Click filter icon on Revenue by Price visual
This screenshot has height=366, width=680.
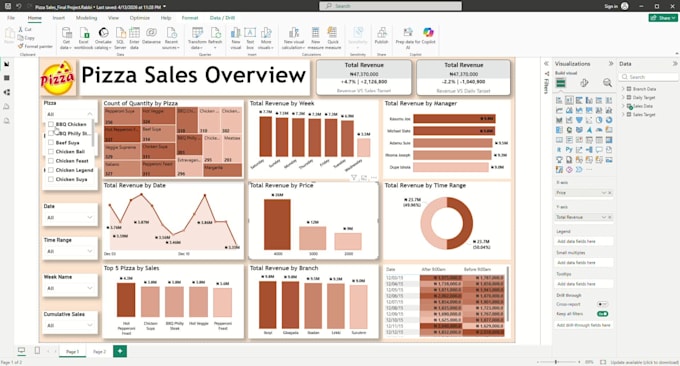point(354,178)
